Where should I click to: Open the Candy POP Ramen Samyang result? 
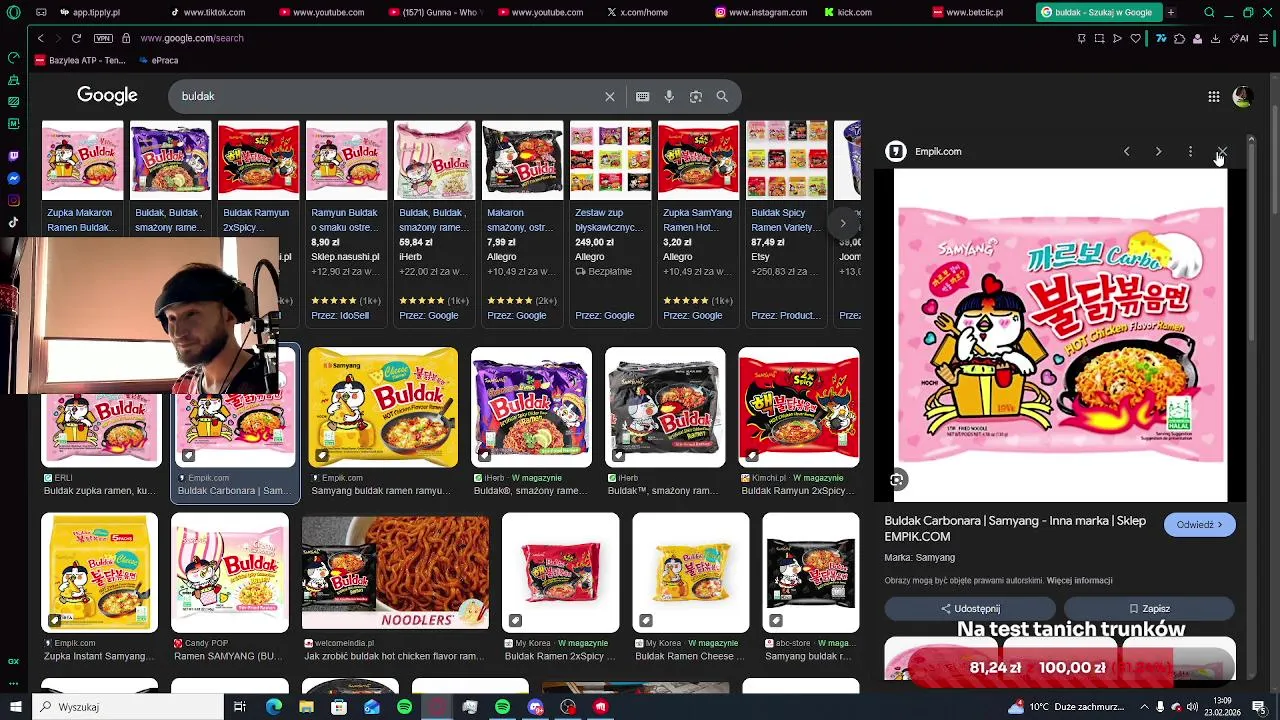[230, 573]
